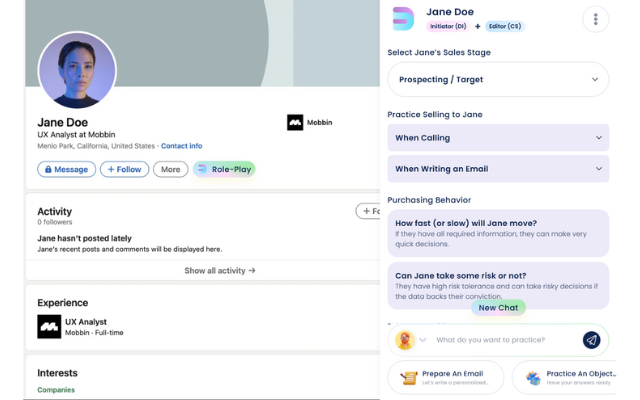This screenshot has height=400, width=640.
Task: Click the app logo beside Jane Doe name
Action: (403, 19)
